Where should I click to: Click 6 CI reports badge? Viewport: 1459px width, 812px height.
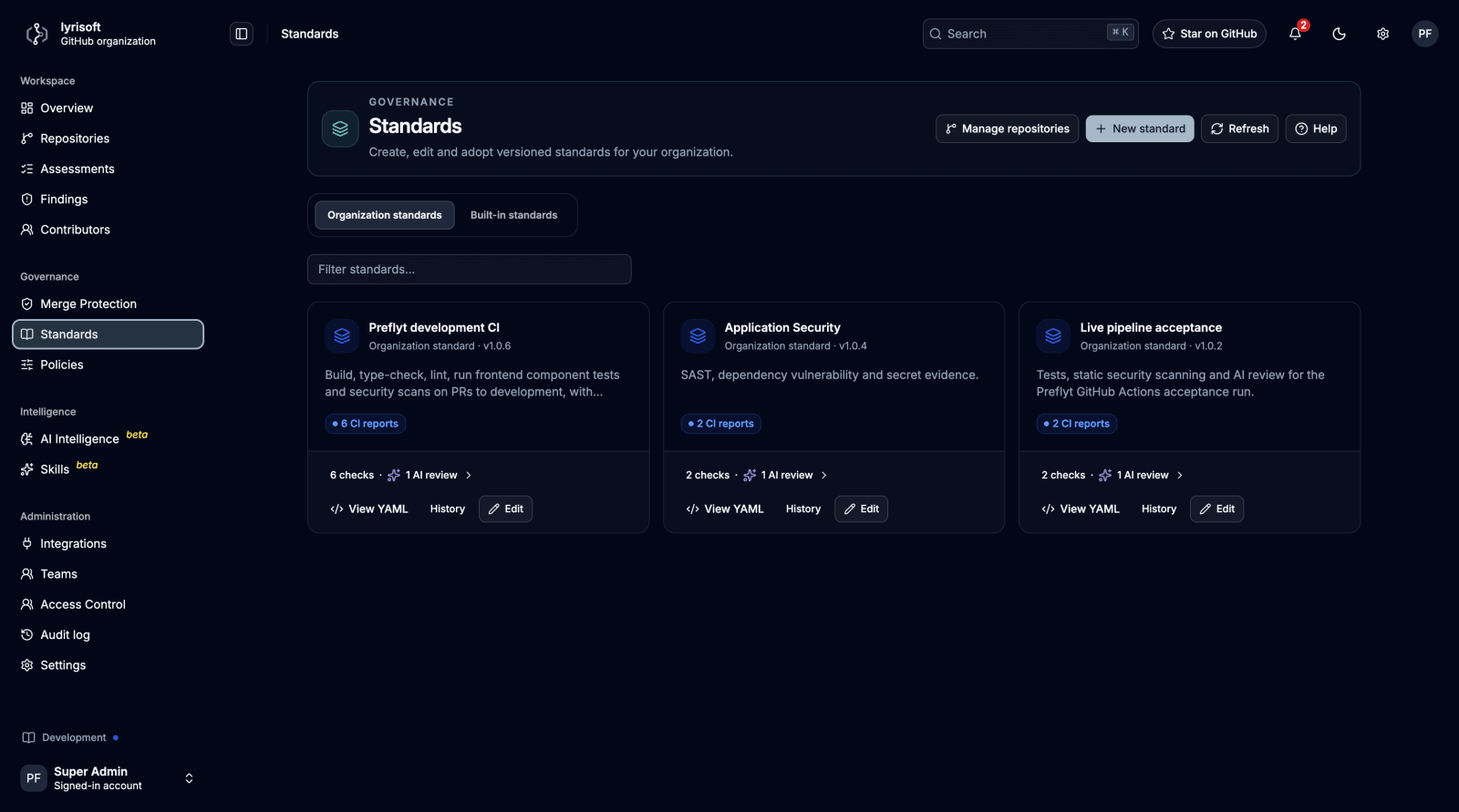point(366,424)
